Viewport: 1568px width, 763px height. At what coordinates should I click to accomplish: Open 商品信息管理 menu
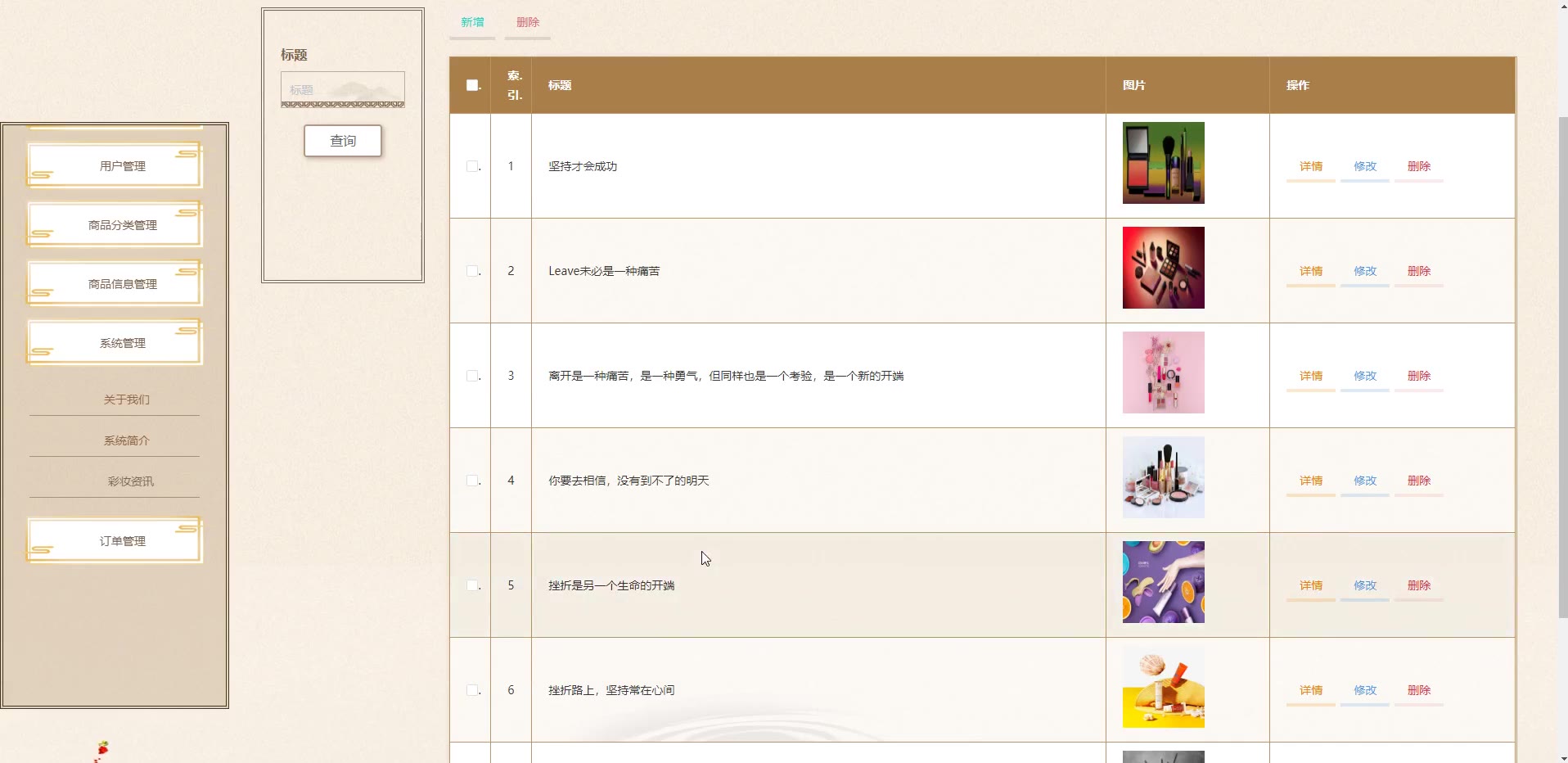click(x=115, y=283)
